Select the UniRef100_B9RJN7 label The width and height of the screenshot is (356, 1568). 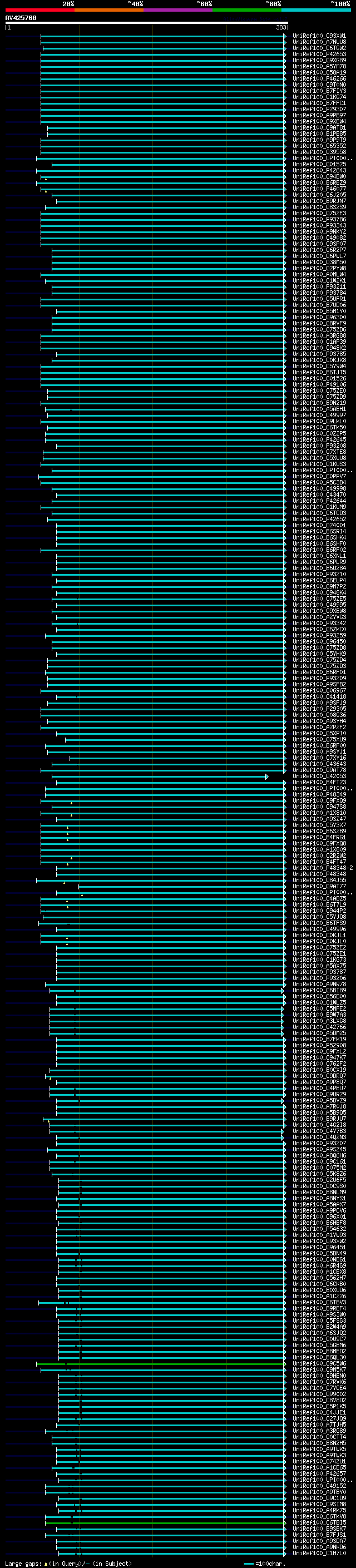(x=319, y=201)
